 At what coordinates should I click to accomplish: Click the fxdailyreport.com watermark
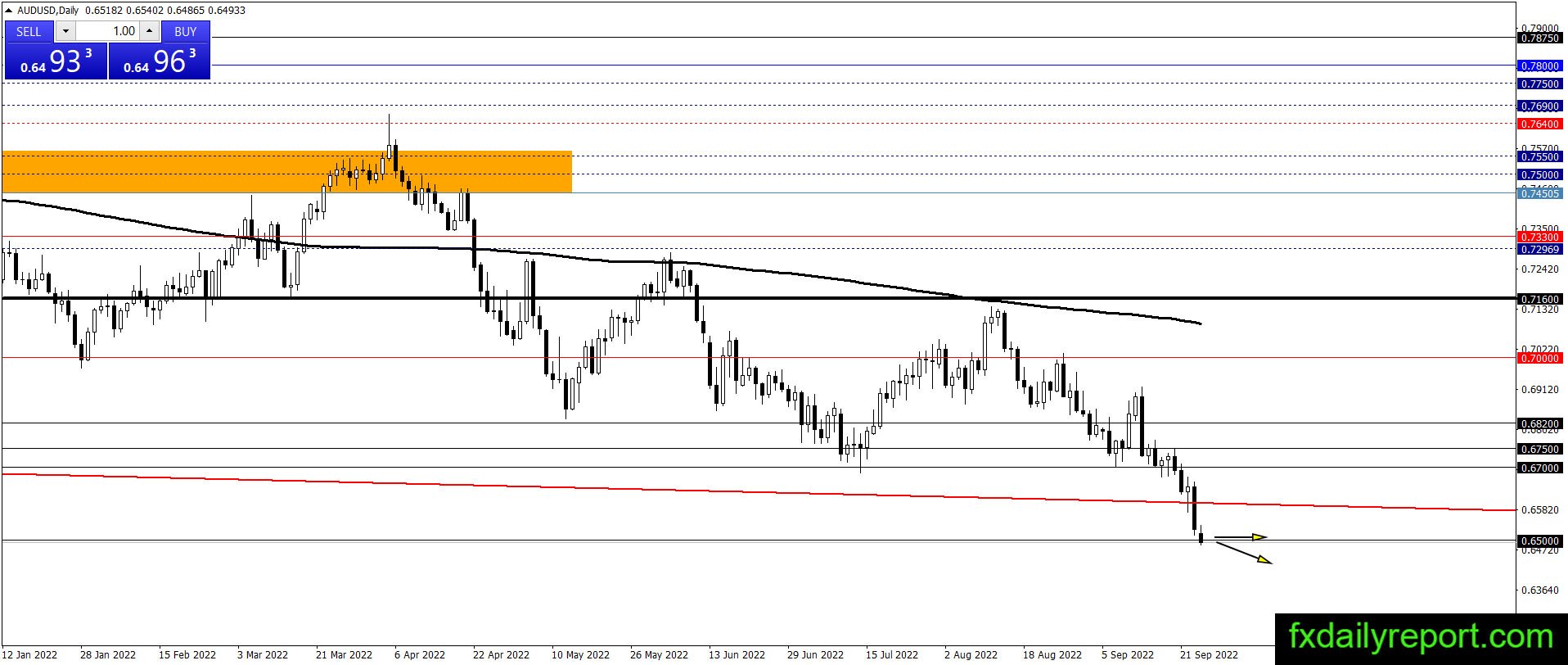coord(1421,636)
